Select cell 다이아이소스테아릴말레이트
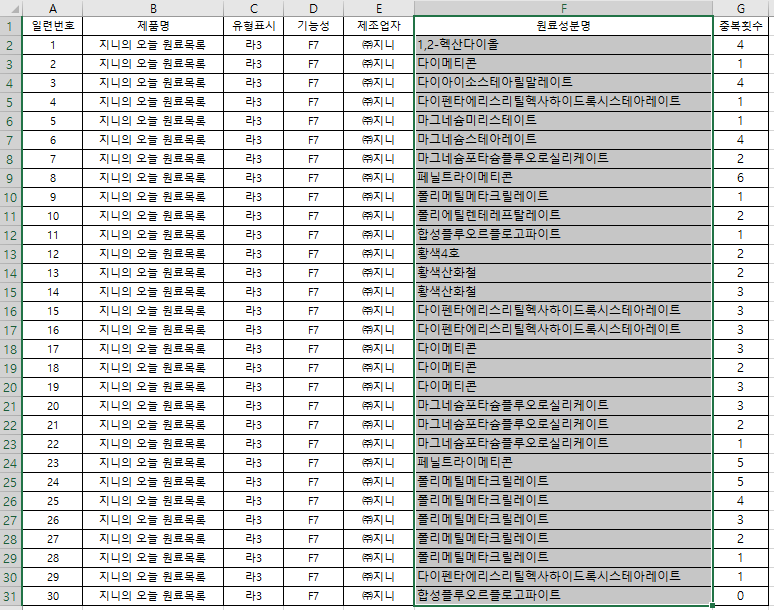 (x=564, y=83)
